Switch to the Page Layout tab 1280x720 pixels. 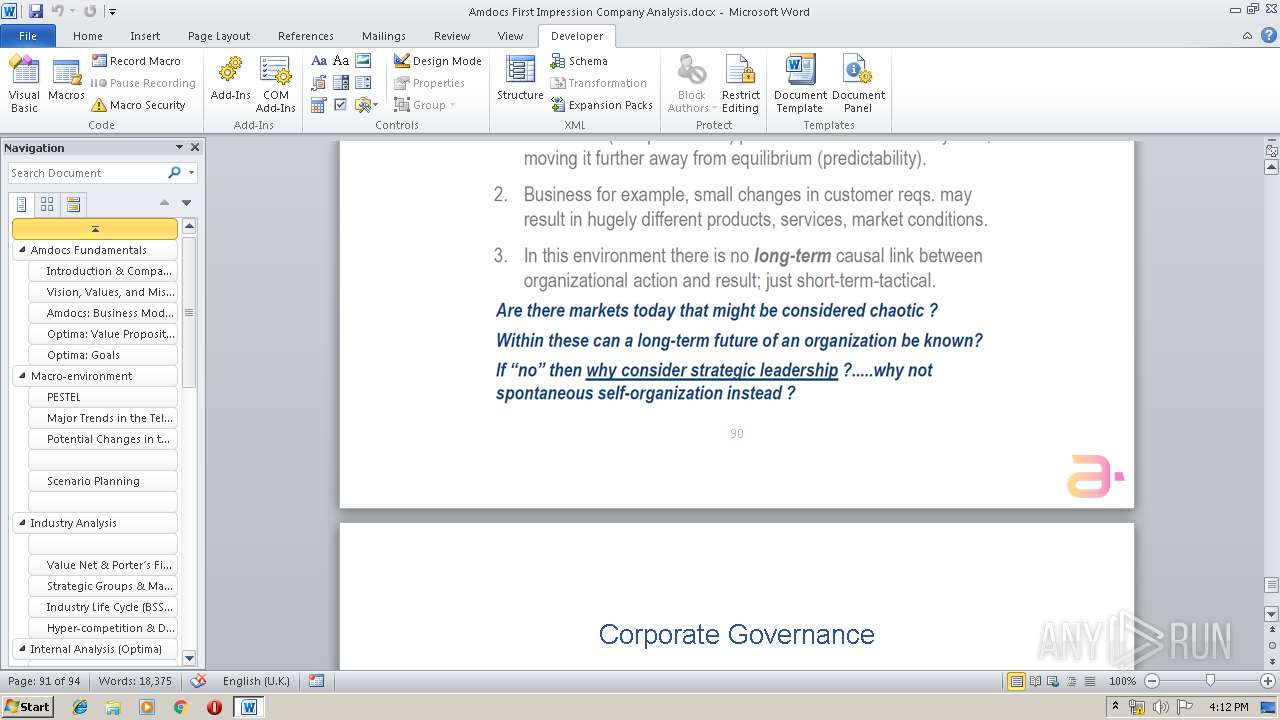[219, 36]
